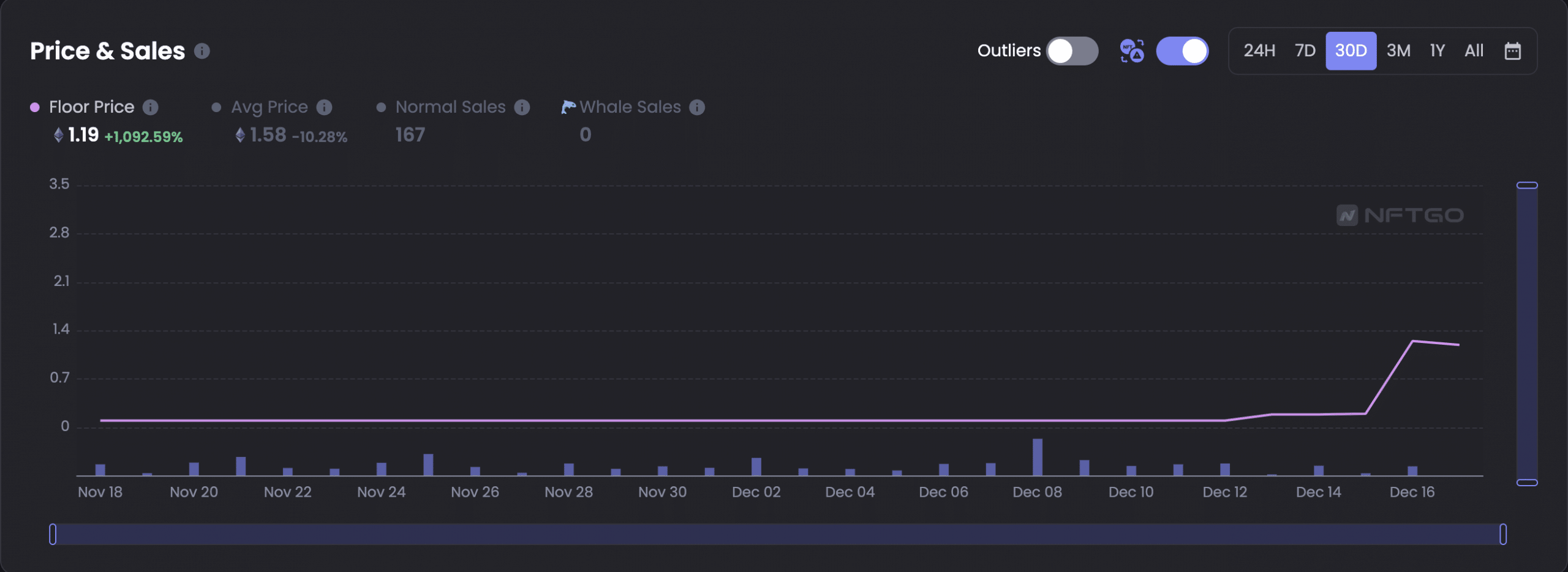
Task: Click info icon next to Price & Sales
Action: point(202,51)
